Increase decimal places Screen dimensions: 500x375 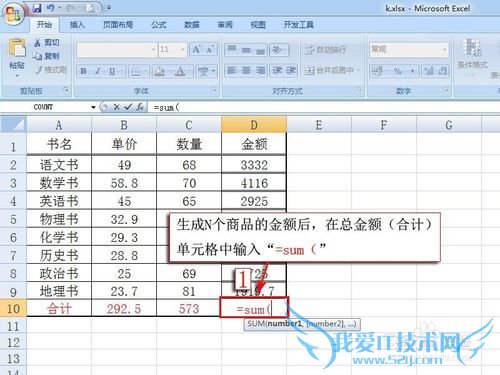click(429, 71)
